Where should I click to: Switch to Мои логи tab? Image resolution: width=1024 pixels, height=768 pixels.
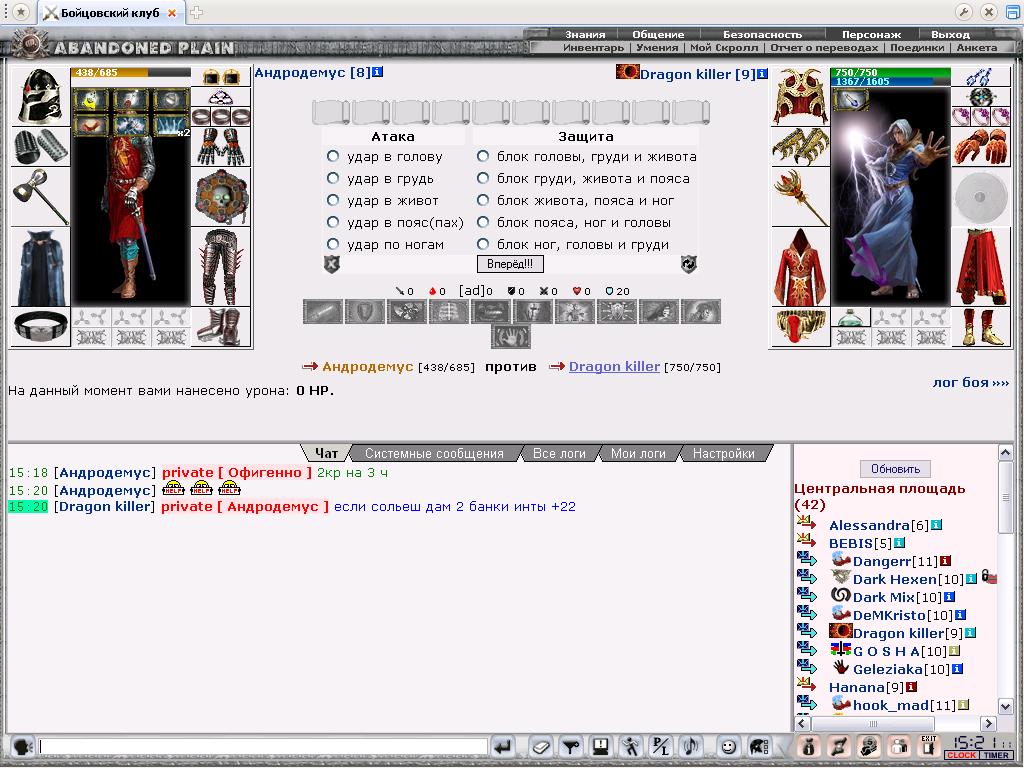pos(638,453)
